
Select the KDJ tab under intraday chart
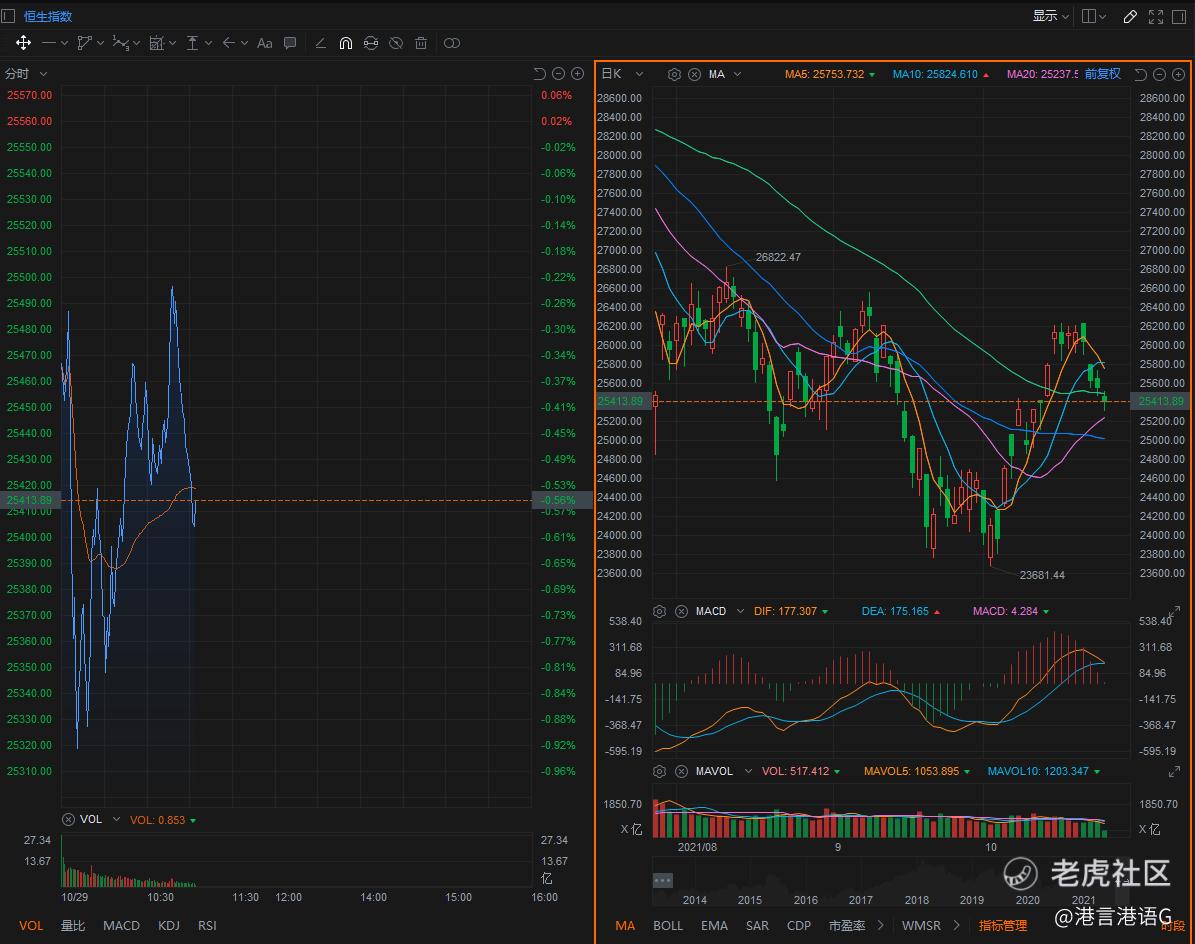pos(168,925)
